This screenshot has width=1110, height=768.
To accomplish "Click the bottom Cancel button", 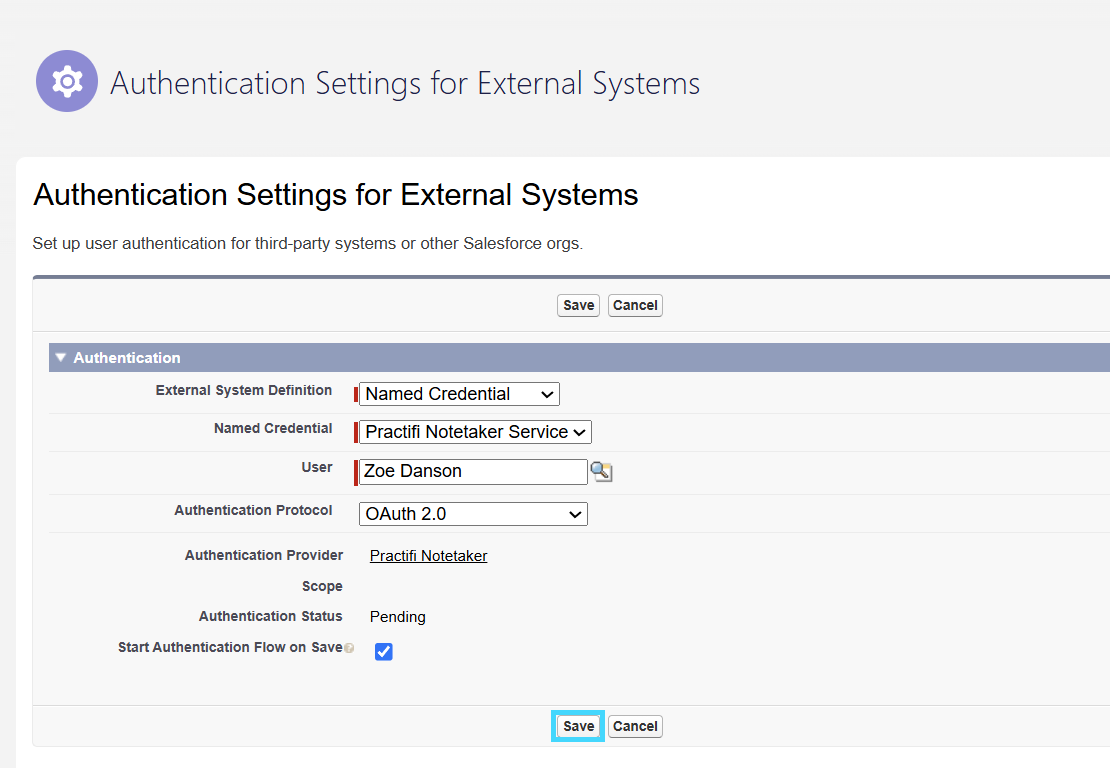I will [635, 726].
